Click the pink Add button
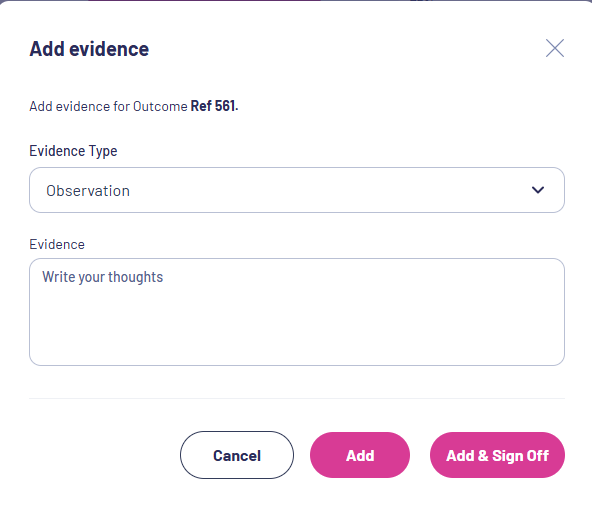 [360, 455]
